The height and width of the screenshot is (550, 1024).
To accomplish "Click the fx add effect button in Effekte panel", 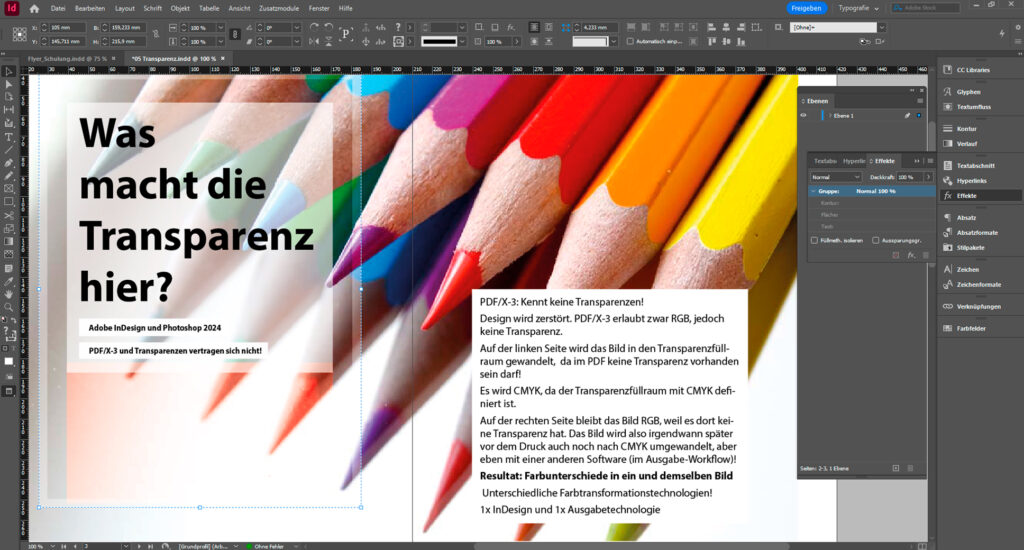I will tap(911, 255).
